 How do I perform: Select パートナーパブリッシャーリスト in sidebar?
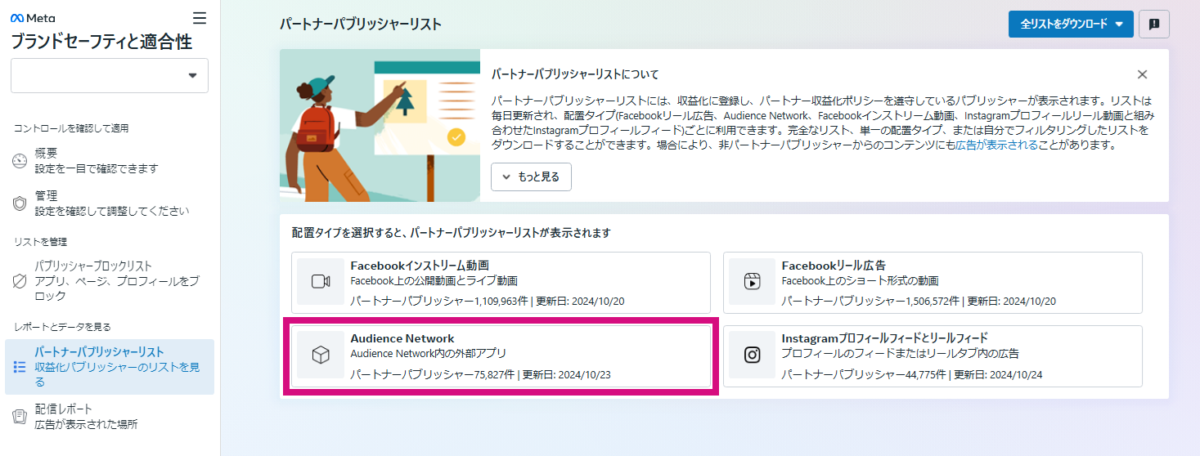(110, 367)
